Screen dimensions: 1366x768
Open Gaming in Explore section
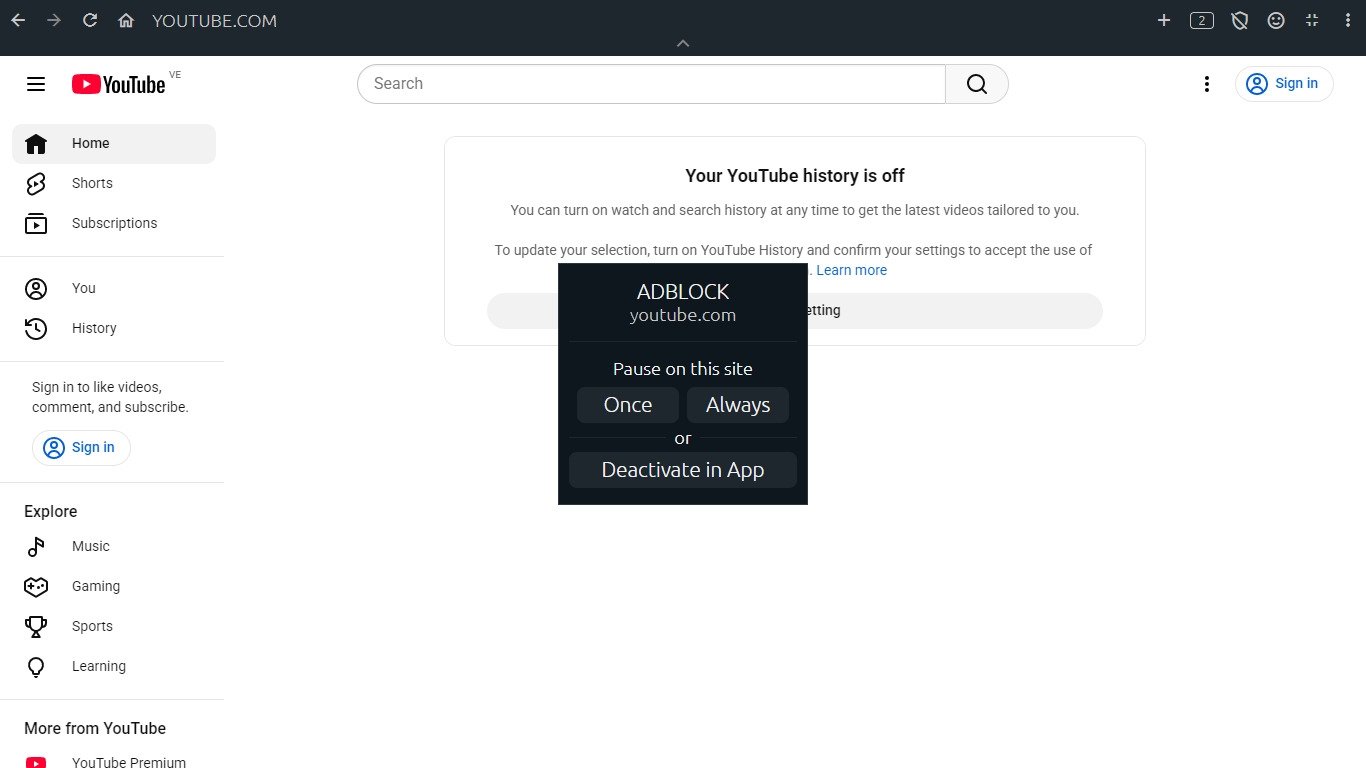tap(95, 586)
